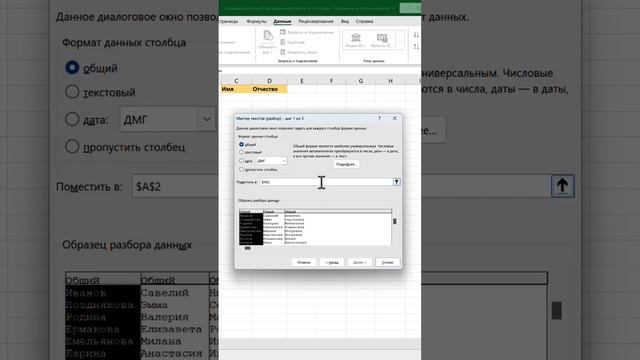The height and width of the screenshot is (360, 640).
Task: Click the Отмена button in Text Wizard
Action: (x=304, y=262)
